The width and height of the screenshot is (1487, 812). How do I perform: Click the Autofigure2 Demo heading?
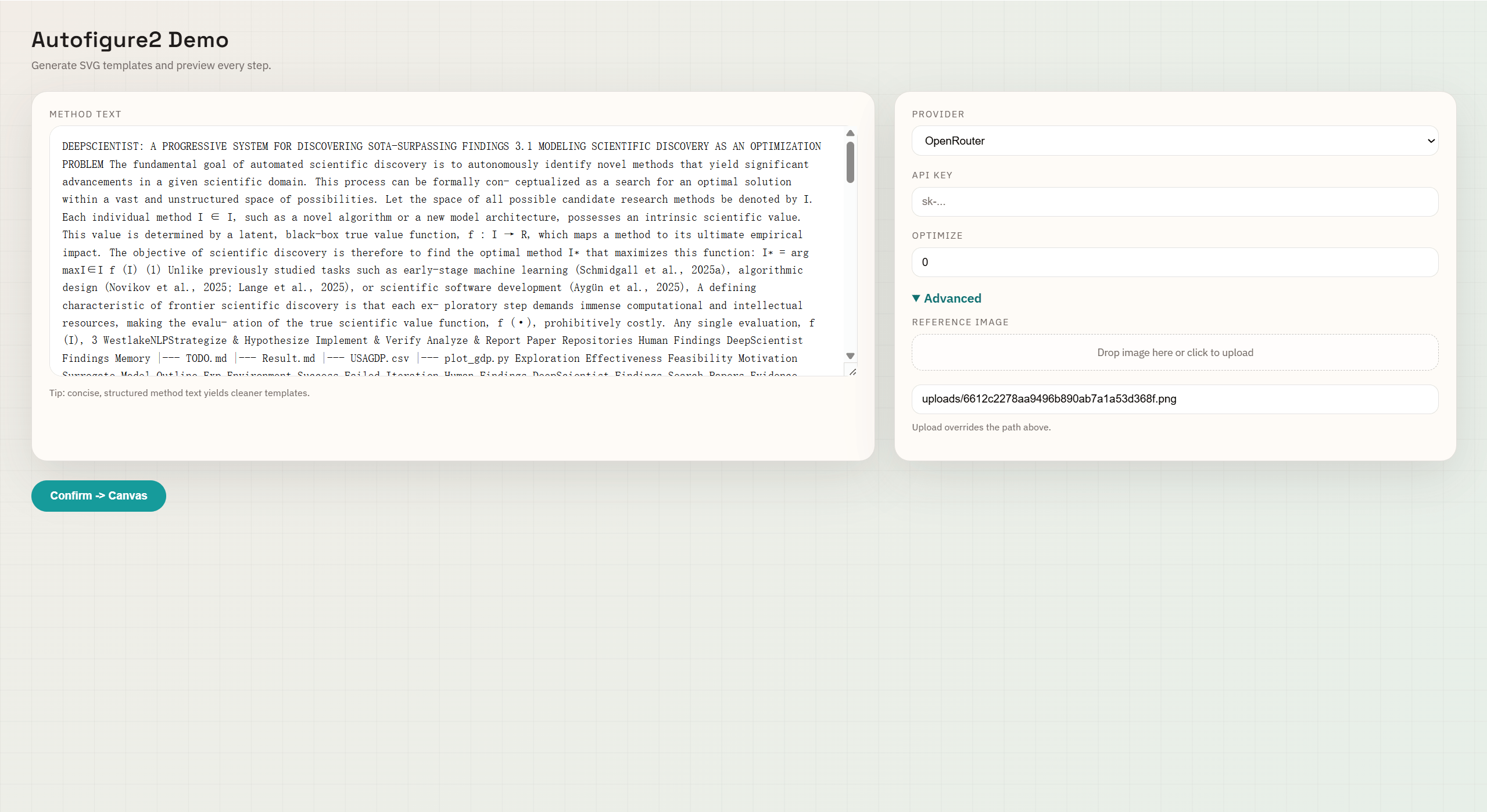[130, 39]
